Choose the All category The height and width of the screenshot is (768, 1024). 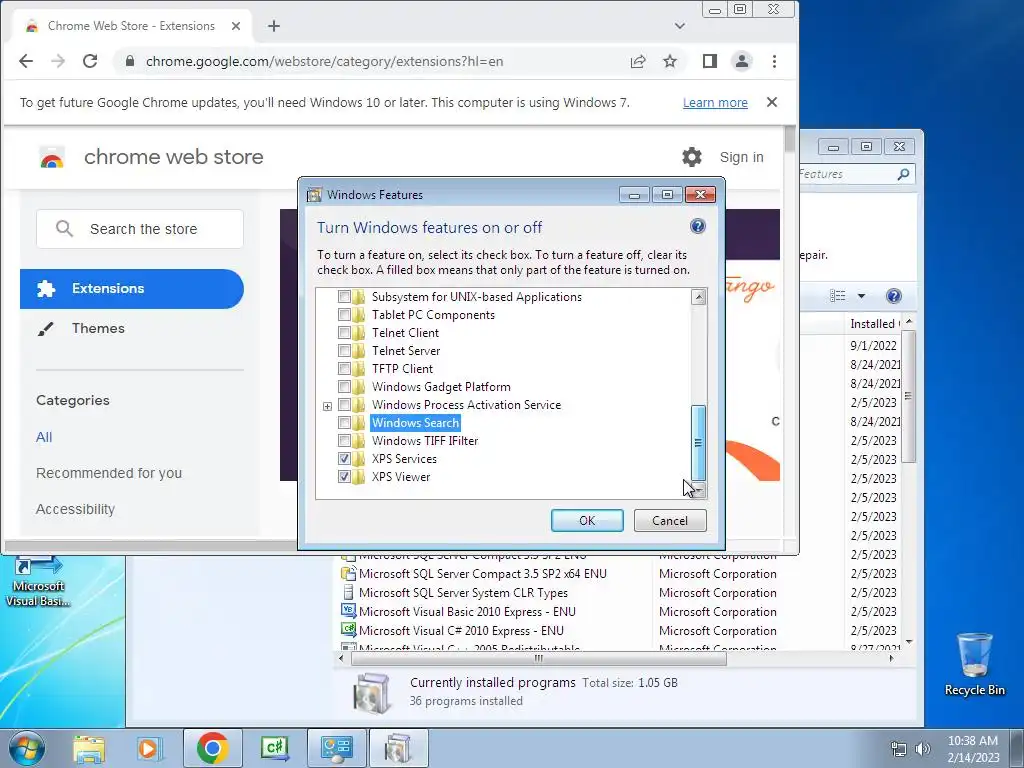[x=44, y=438]
